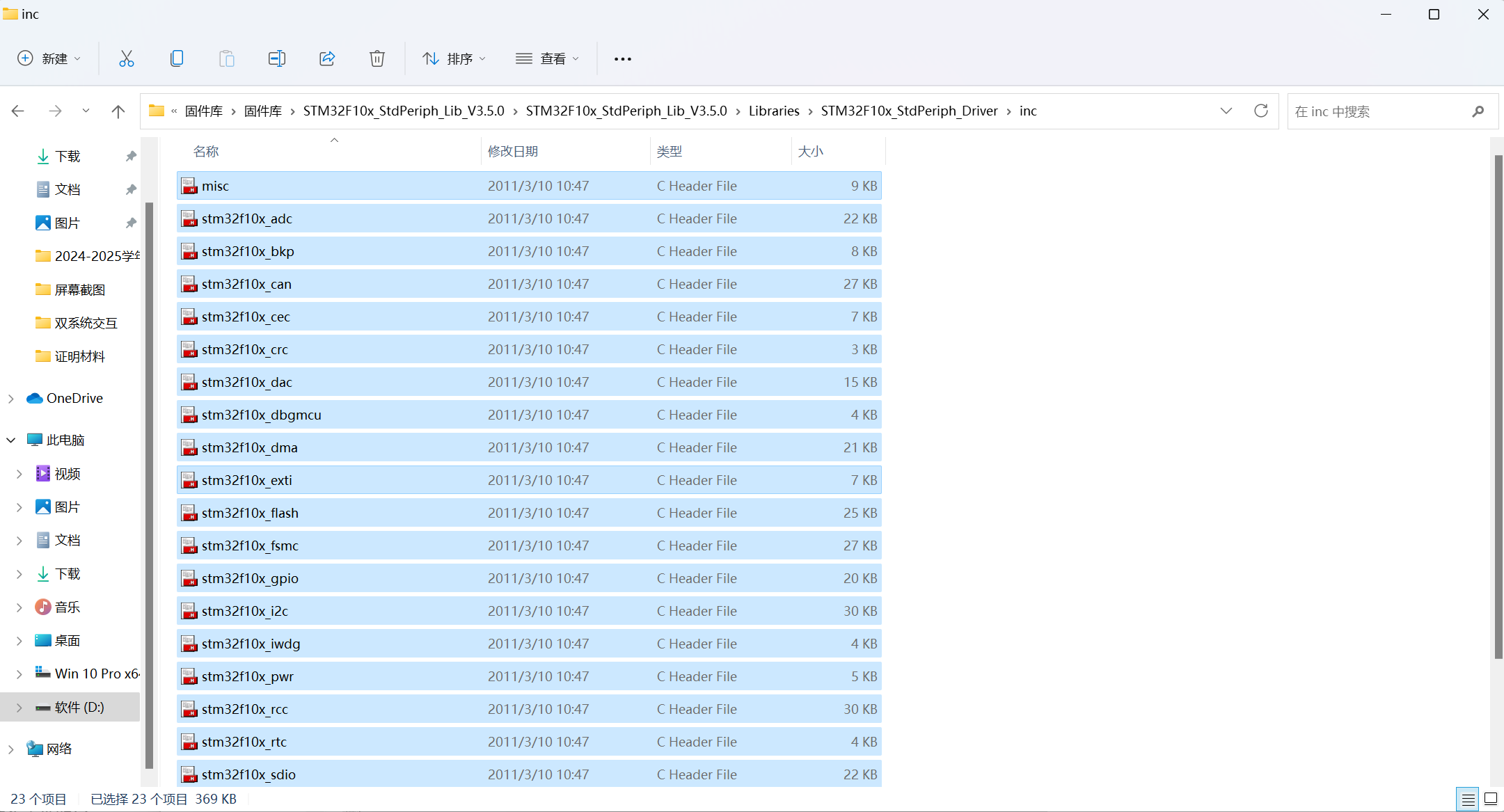Collapse the 此电脑 tree node
This screenshot has width=1504, height=812.
(x=11, y=440)
